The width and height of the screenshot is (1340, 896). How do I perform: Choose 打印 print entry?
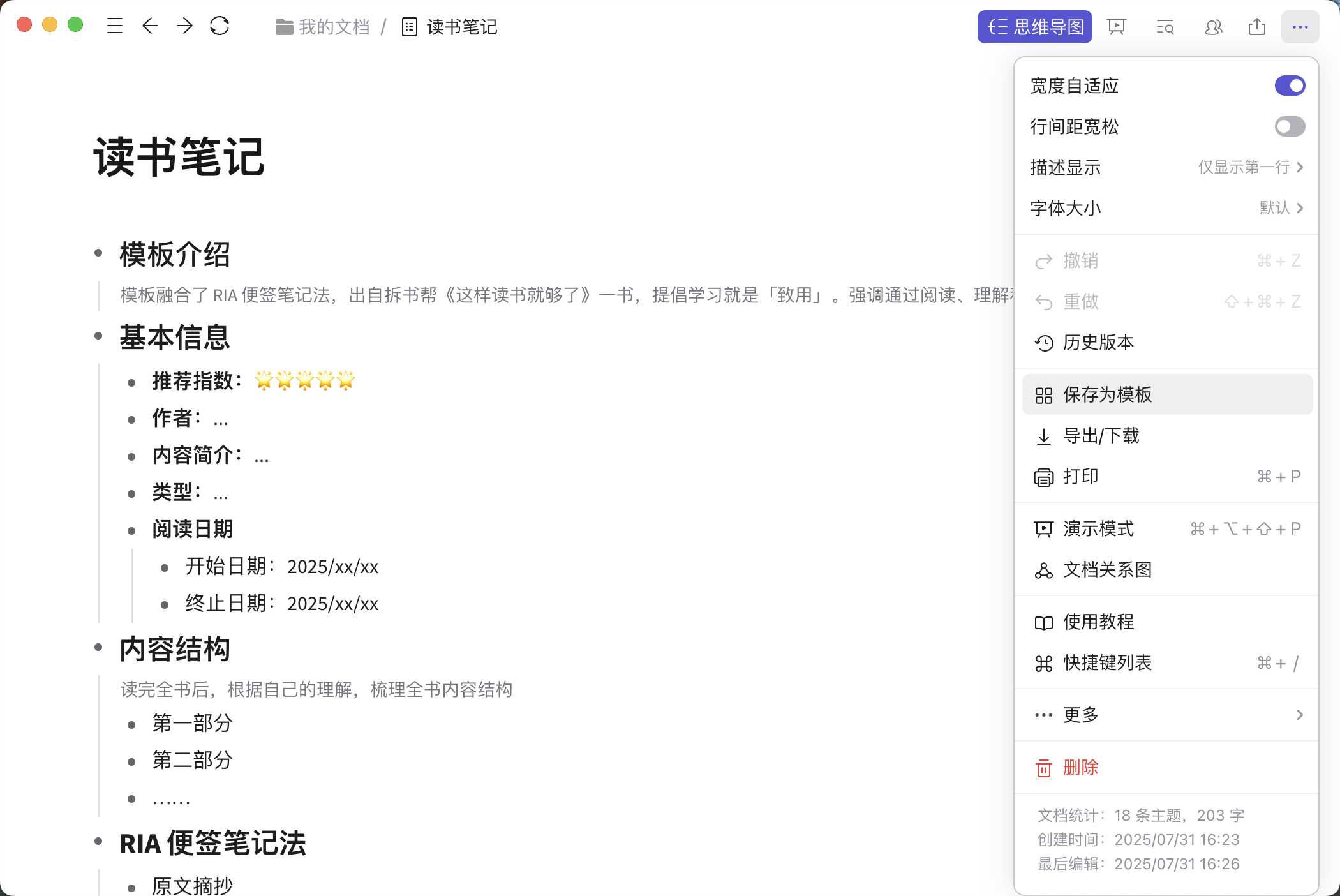click(1166, 477)
